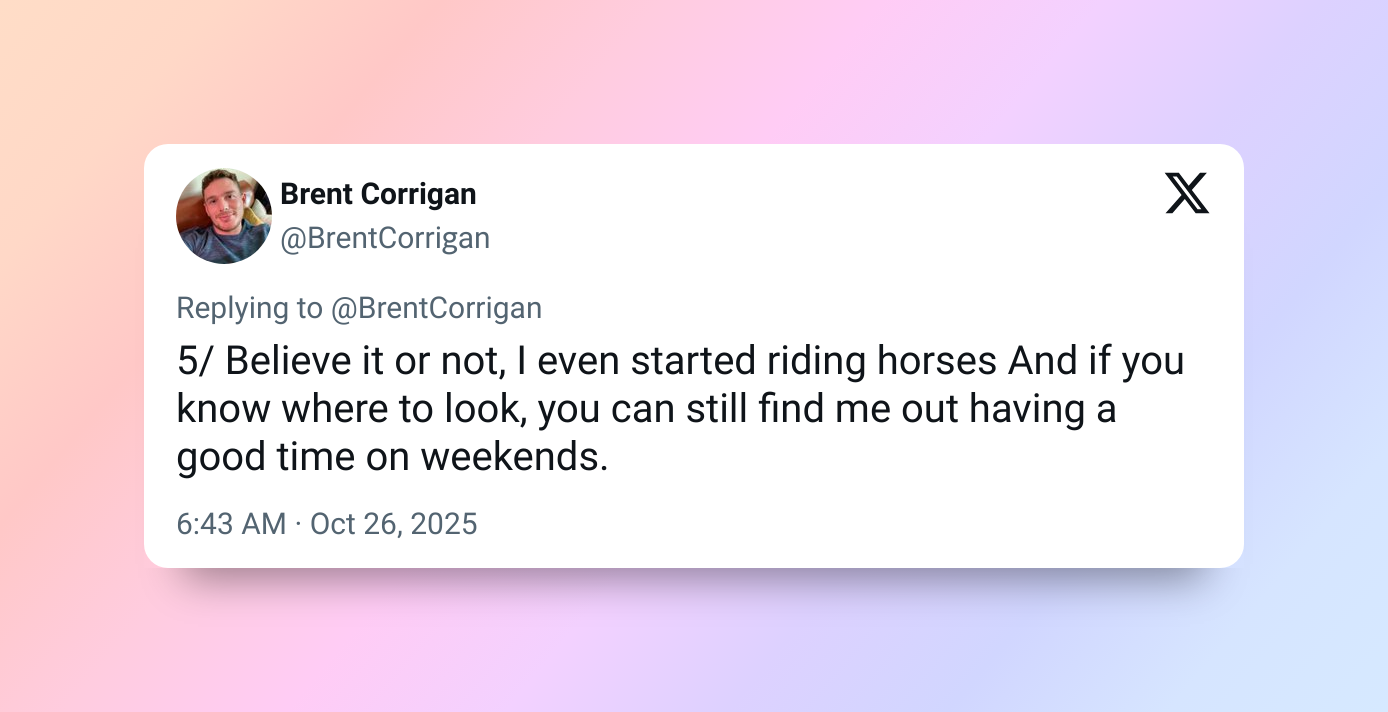Image resolution: width=1388 pixels, height=712 pixels.
Task: Click the word "weekends" in the tweet
Action: pos(510,457)
